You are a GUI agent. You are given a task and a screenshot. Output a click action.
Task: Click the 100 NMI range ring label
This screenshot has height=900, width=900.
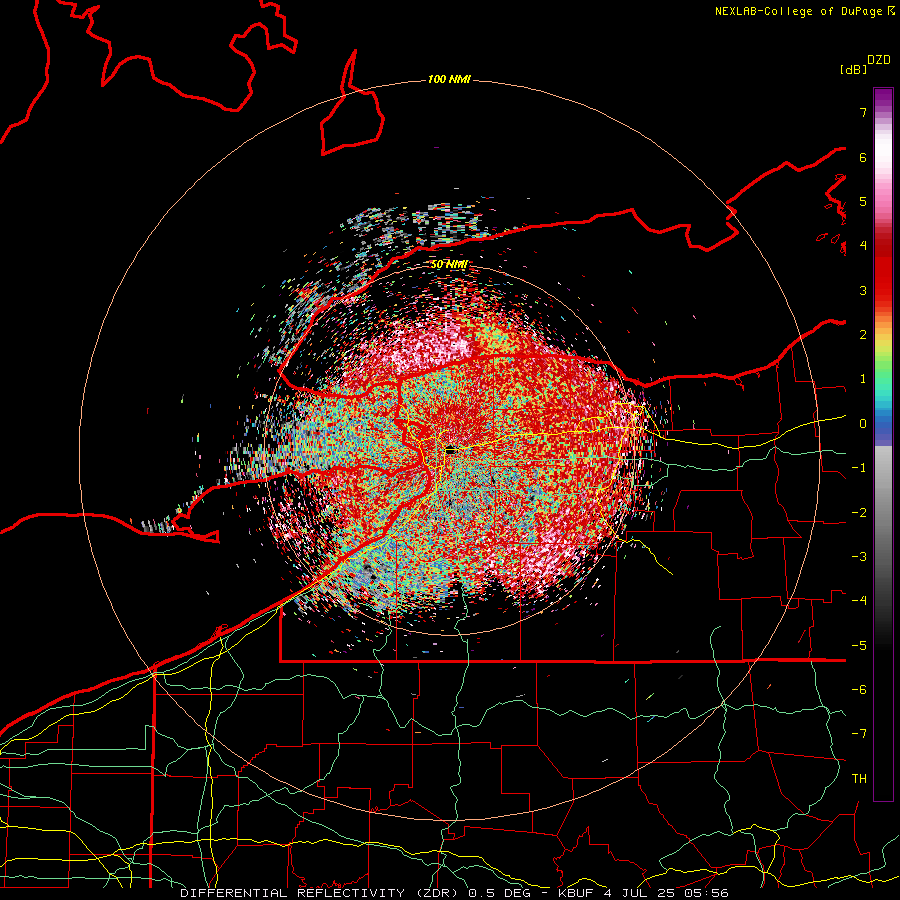pyautogui.click(x=449, y=79)
